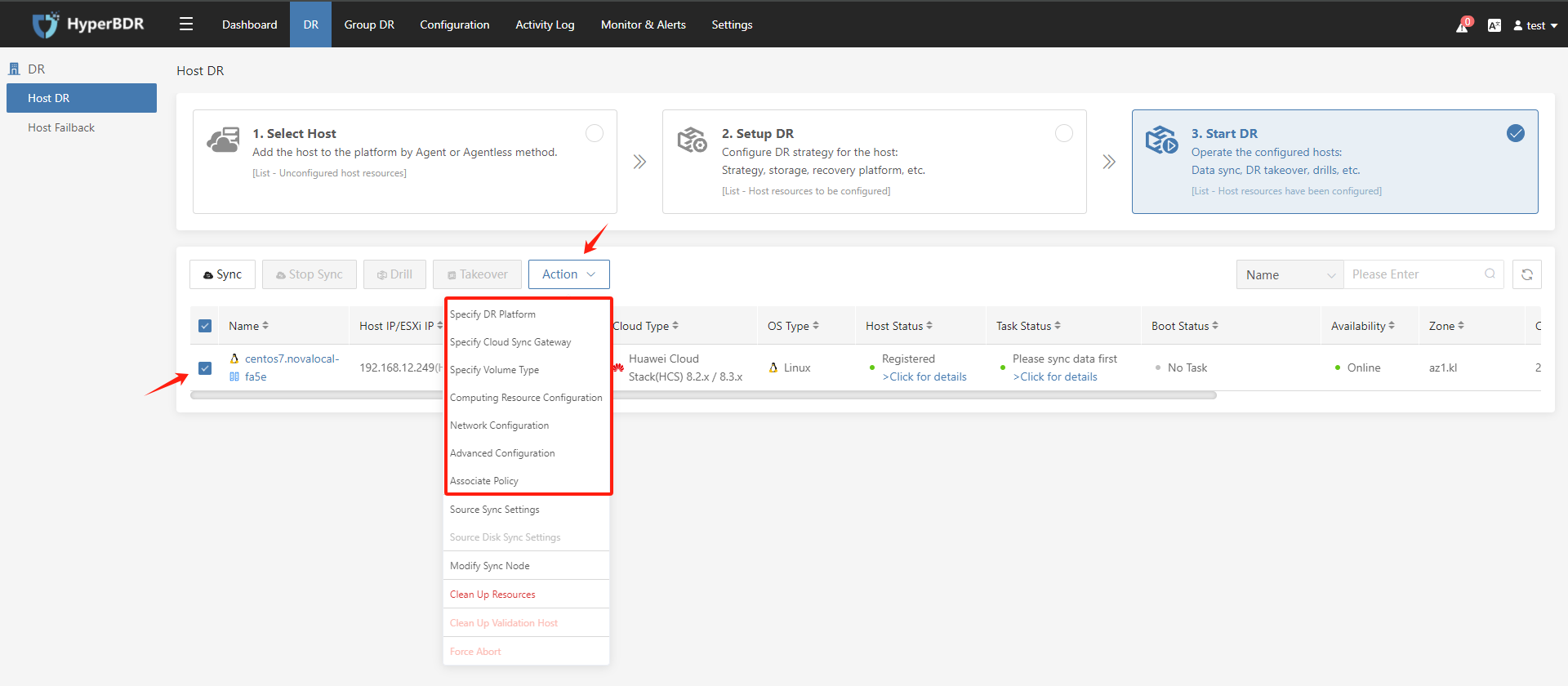The image size is (1568, 686).
Task: Open the Action dropdown button
Action: (x=569, y=274)
